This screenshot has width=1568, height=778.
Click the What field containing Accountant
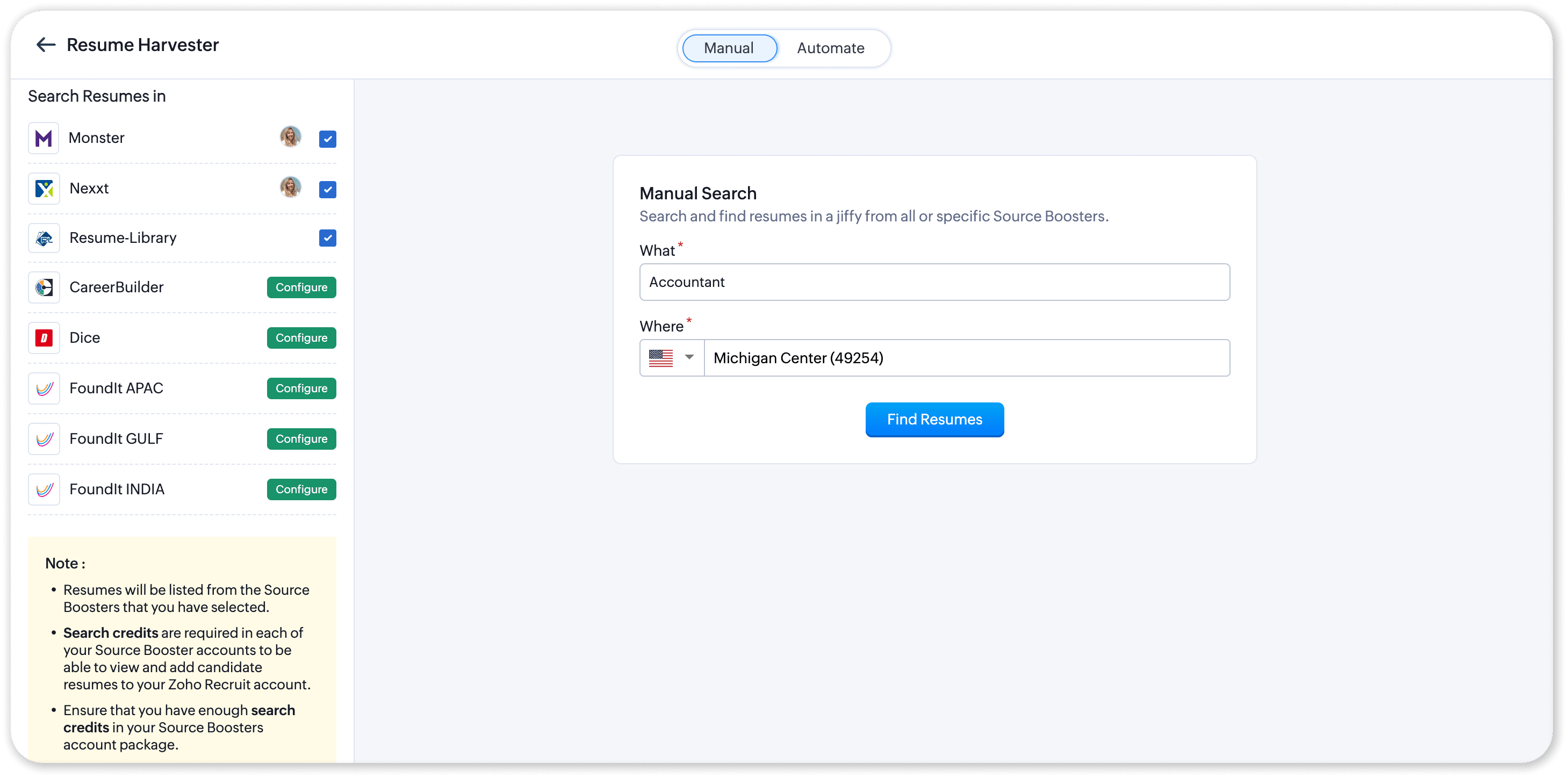934,282
